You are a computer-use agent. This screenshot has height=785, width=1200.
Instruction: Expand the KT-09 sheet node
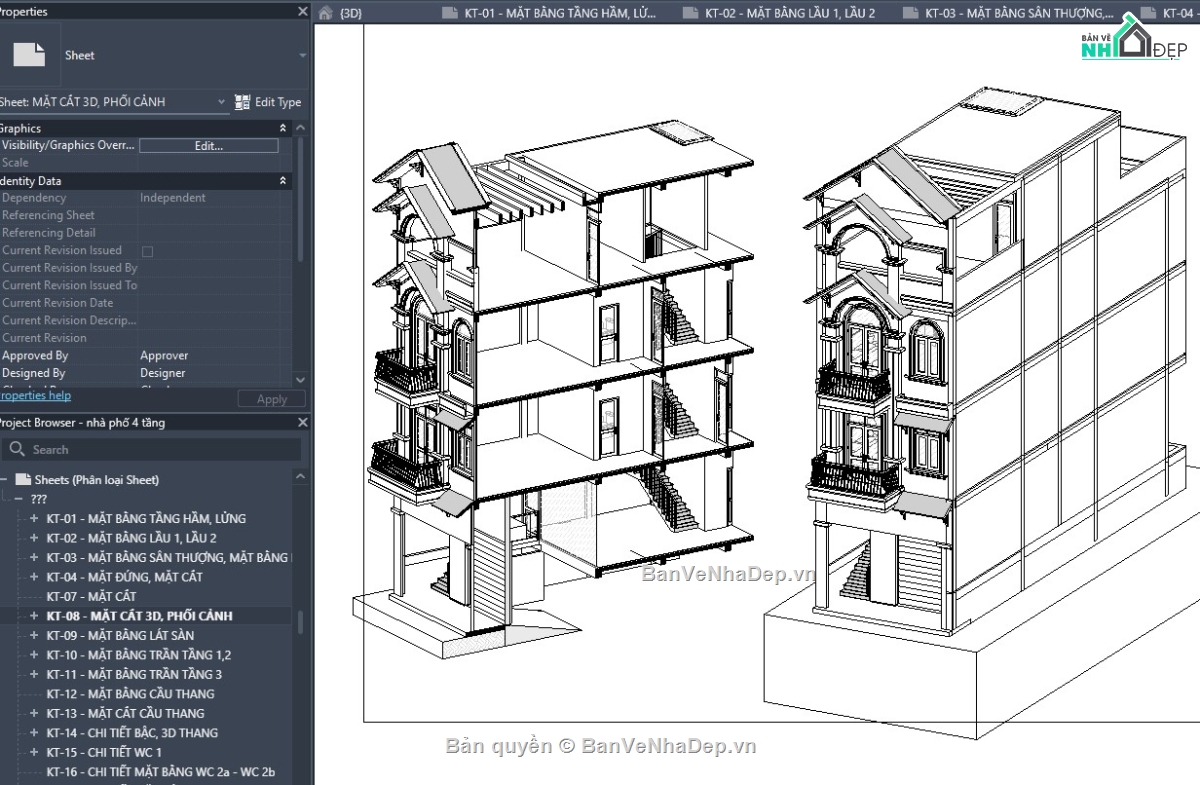(x=34, y=635)
